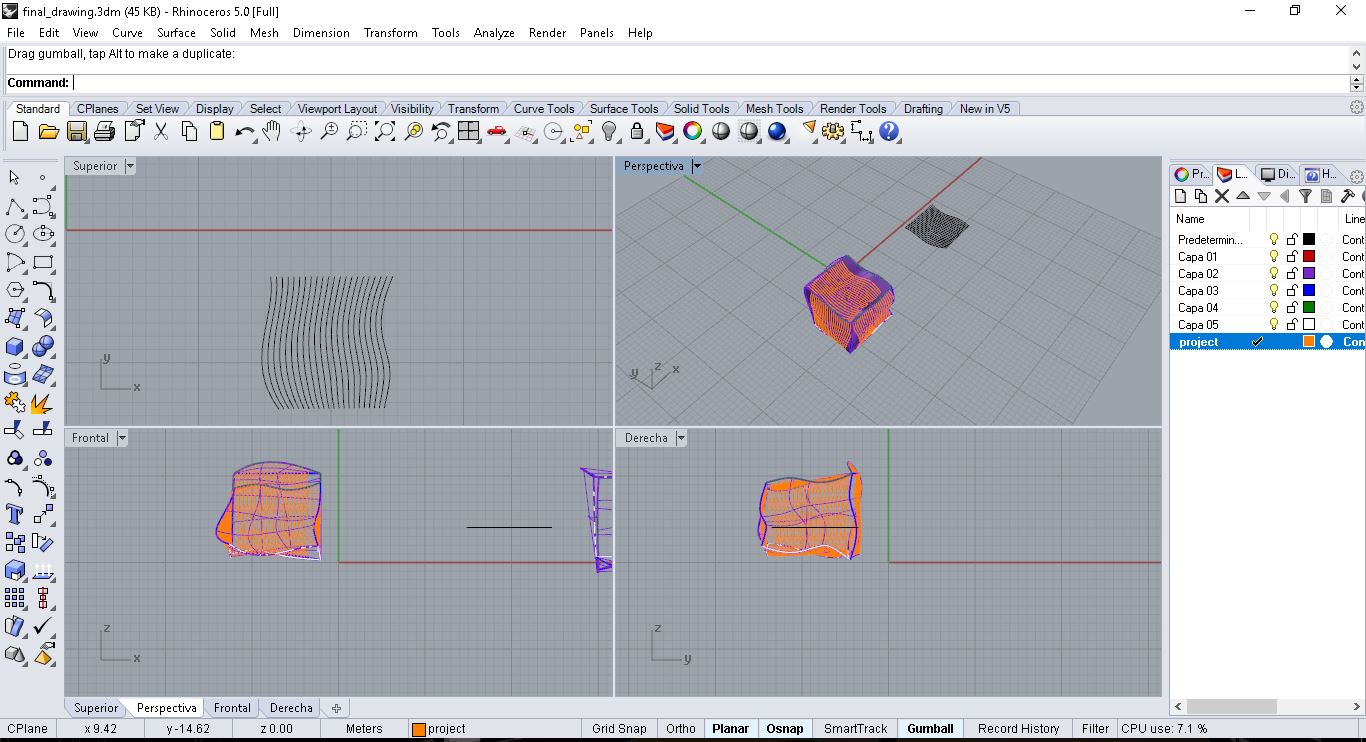Toggle Osnap in the status bar

click(x=785, y=728)
